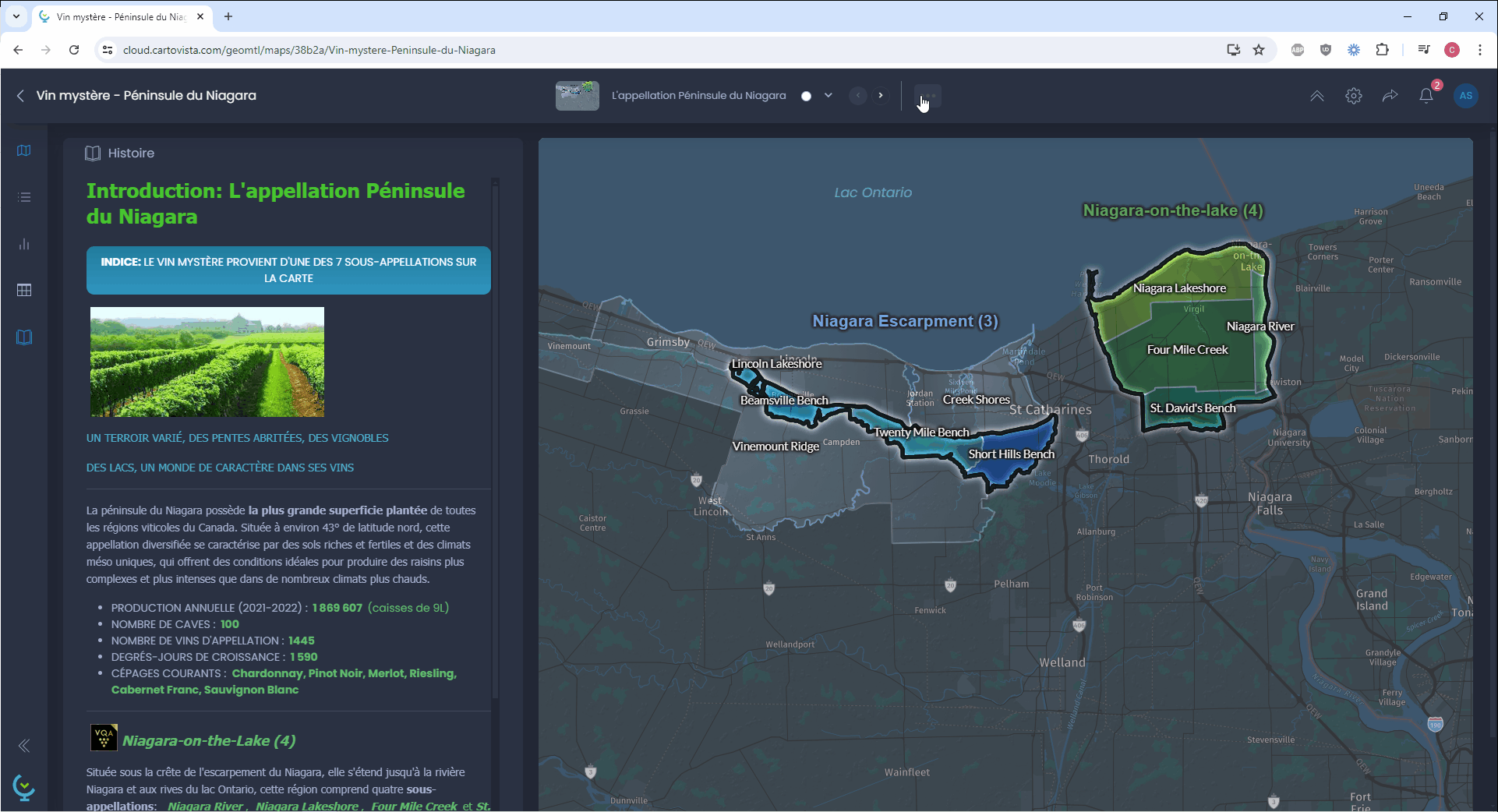
Task: Click the CartoVista logo icon
Action: click(x=24, y=787)
